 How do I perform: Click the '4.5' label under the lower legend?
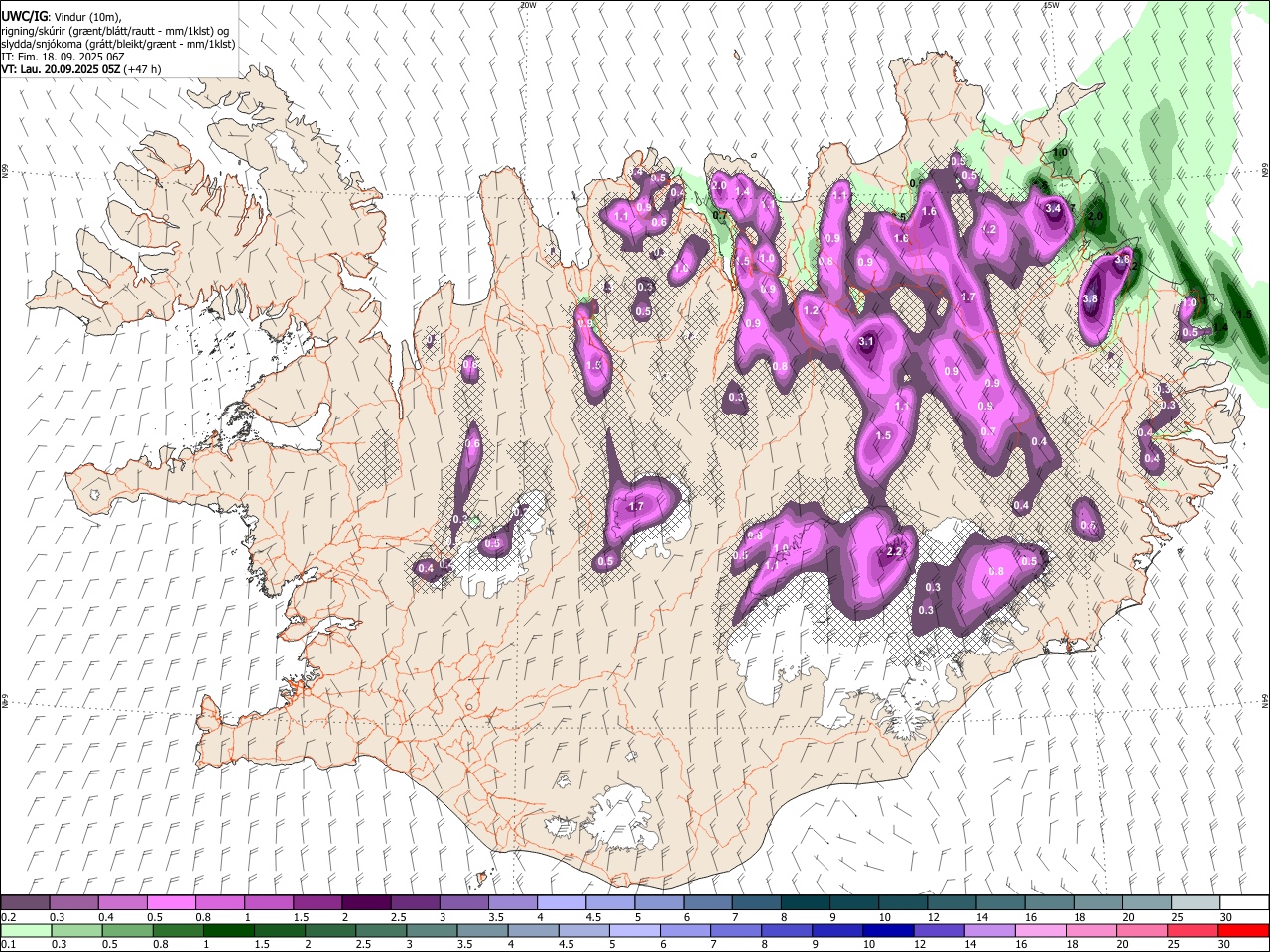[565, 945]
